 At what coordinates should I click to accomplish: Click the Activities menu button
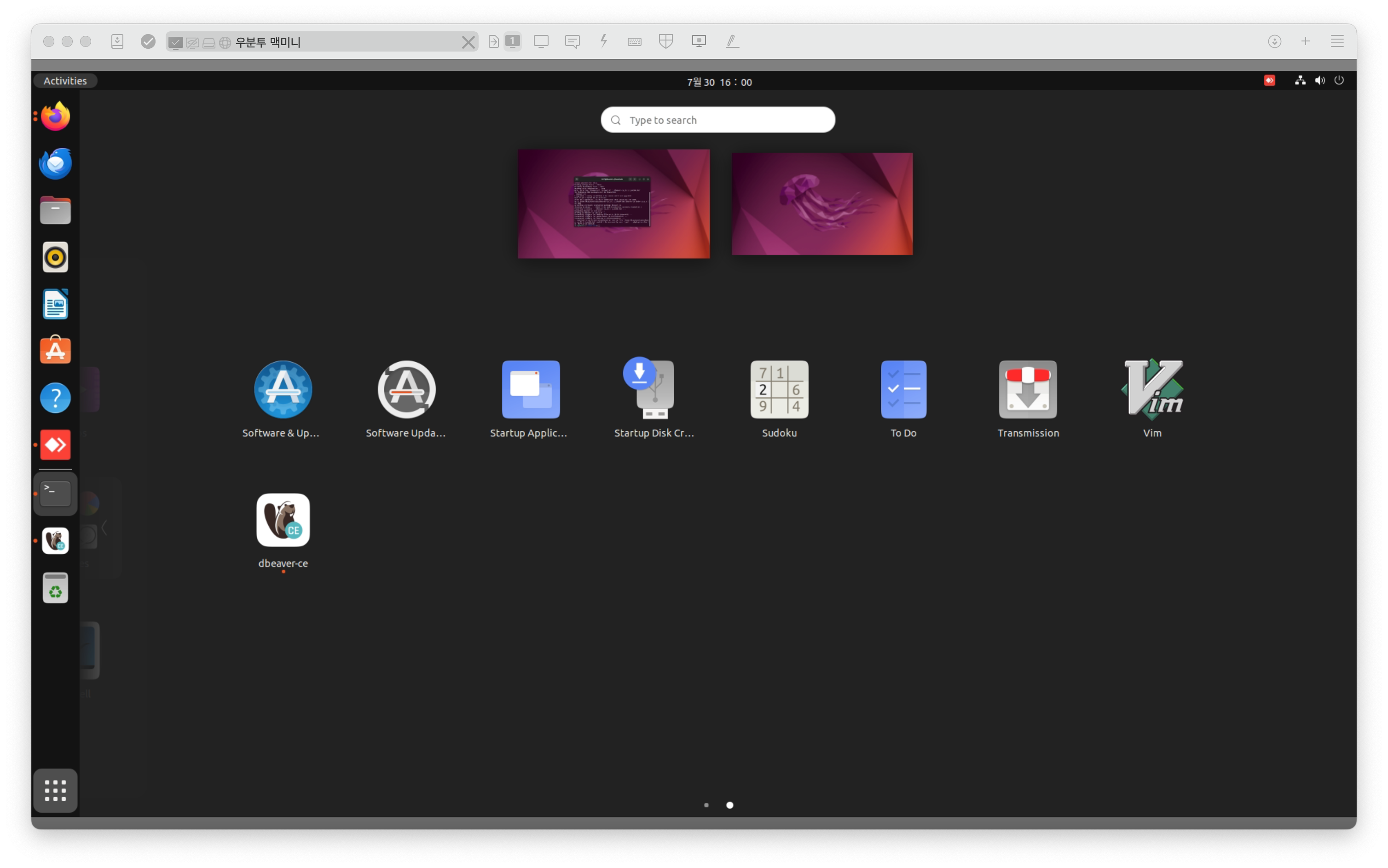click(65, 81)
